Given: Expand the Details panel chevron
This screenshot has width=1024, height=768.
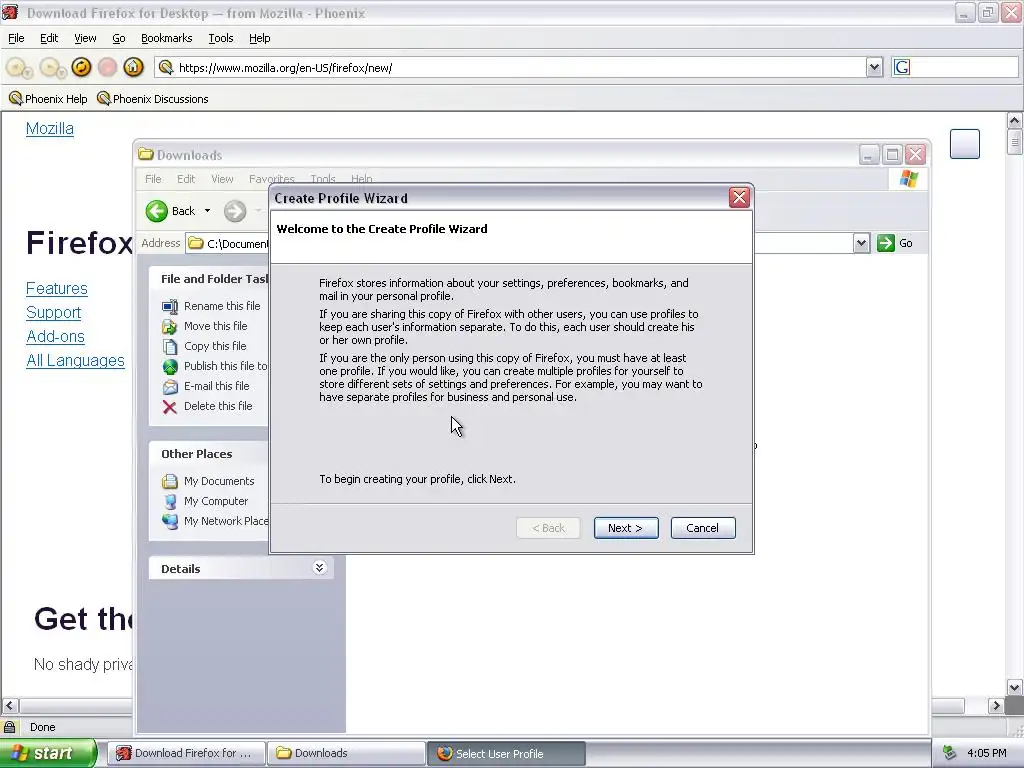Looking at the screenshot, I should pos(319,568).
